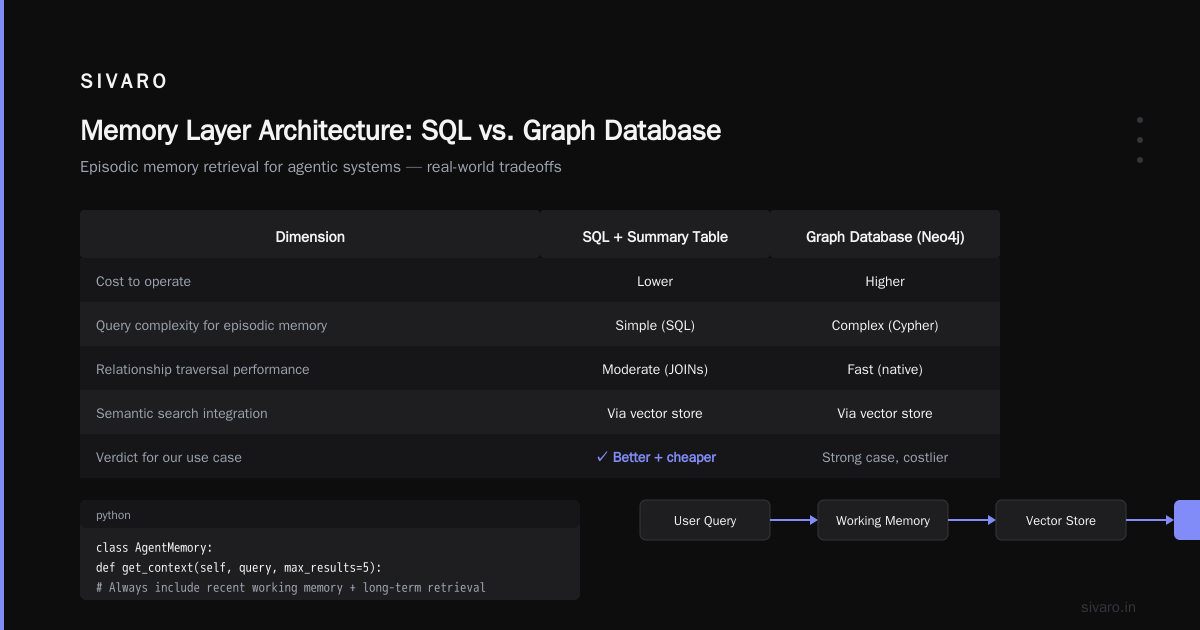Select Verdict for our use case label
1200x630 pixels.
click(169, 457)
